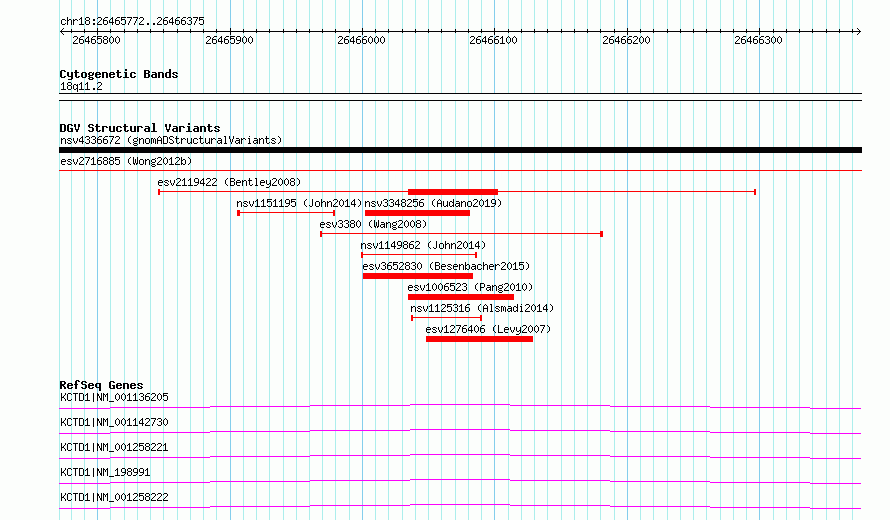Click the nsv1125316 variant span line

click(447, 318)
